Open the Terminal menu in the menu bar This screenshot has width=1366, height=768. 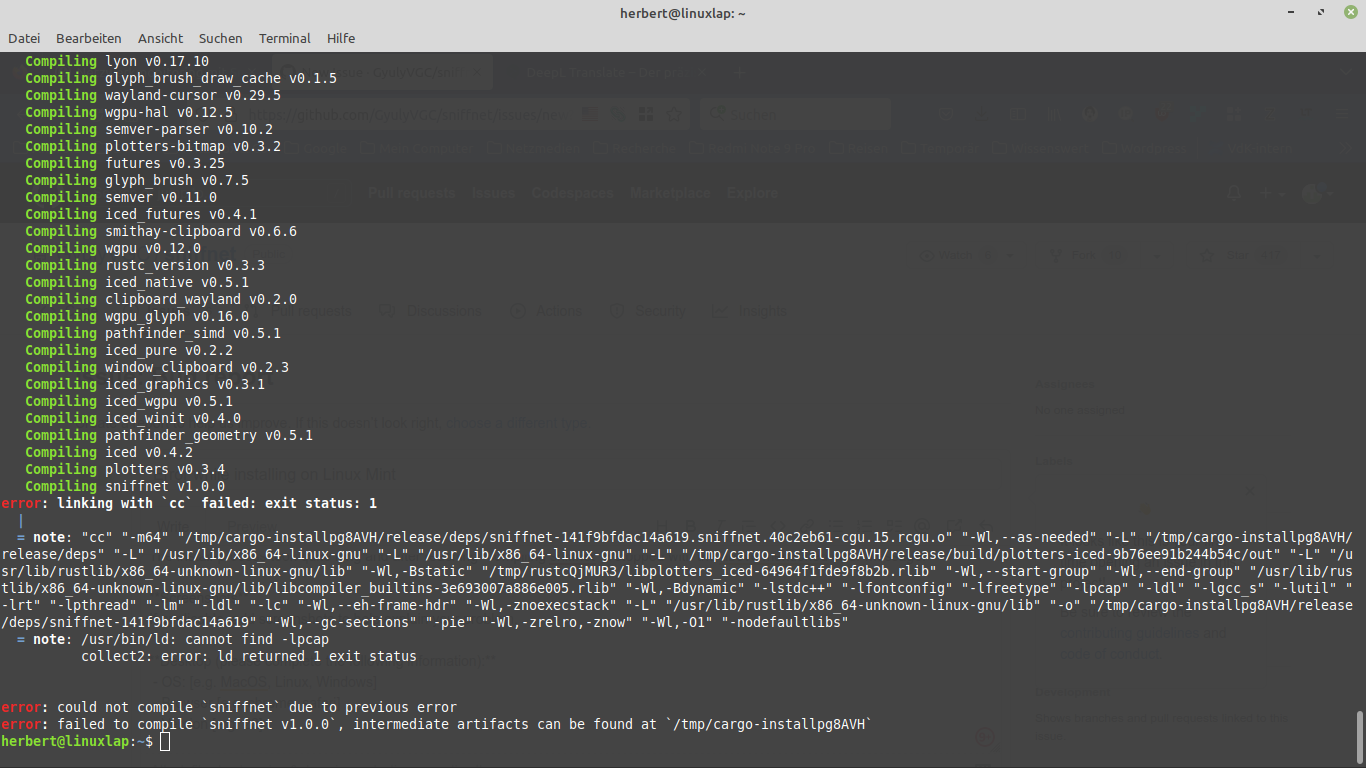(x=285, y=39)
